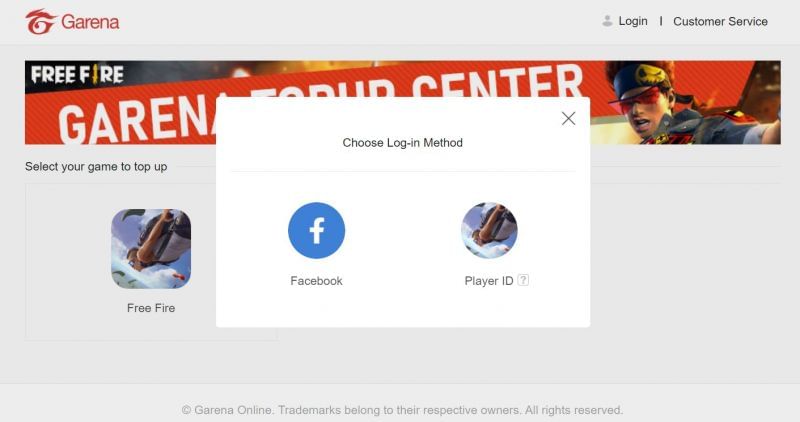Choose the Player ID circular avatar icon
This screenshot has width=800, height=422.
point(489,230)
